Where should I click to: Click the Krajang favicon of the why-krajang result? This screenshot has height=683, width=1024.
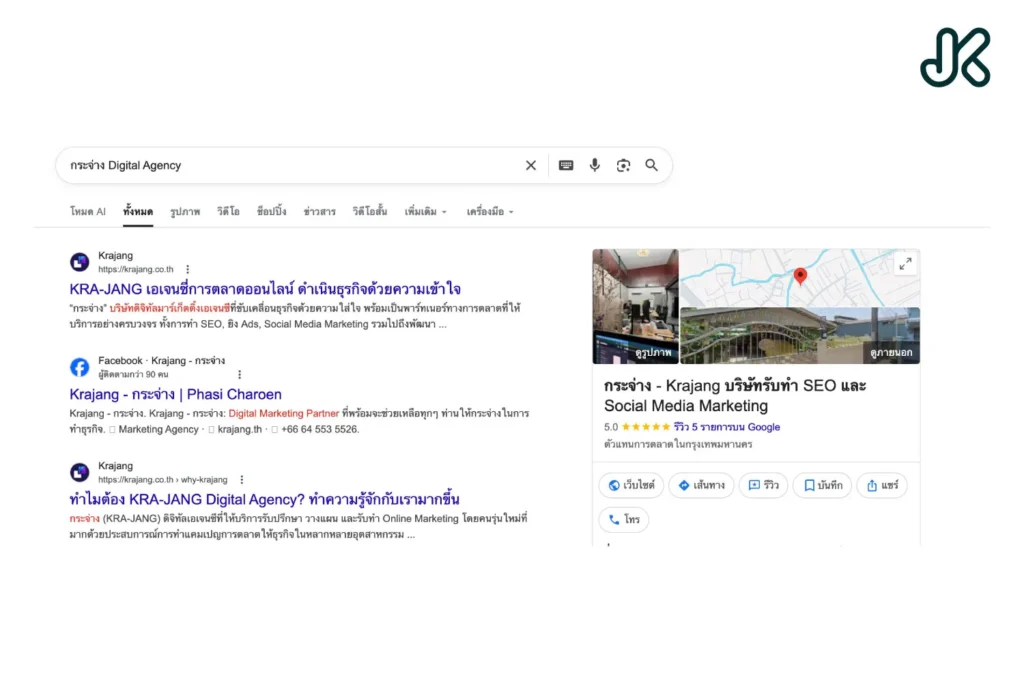point(80,472)
